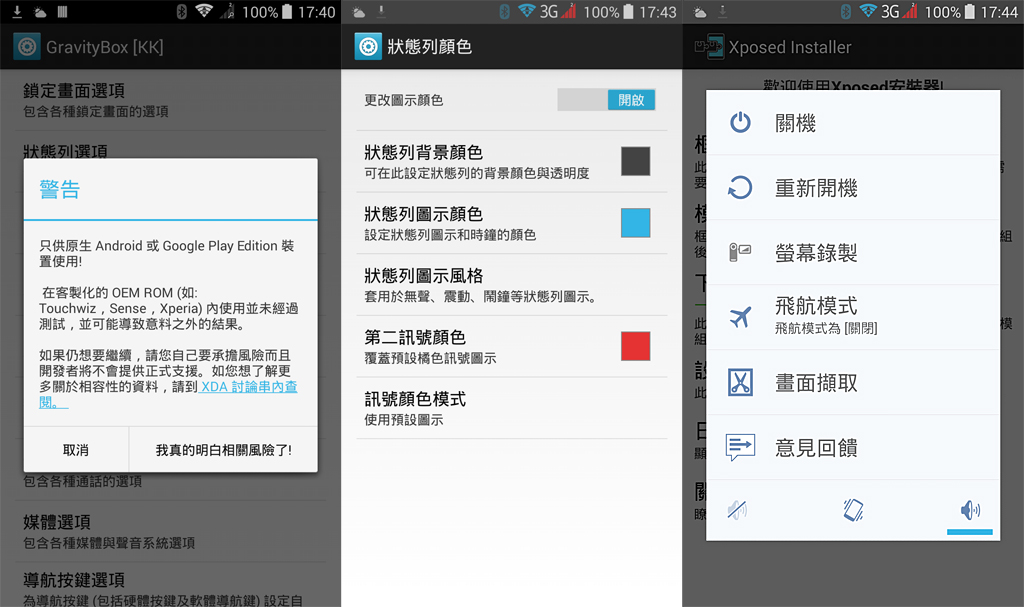This screenshot has height=607, width=1024.
Task: Choose 畫面擷取 from the power menu
Action: pyautogui.click(x=853, y=382)
